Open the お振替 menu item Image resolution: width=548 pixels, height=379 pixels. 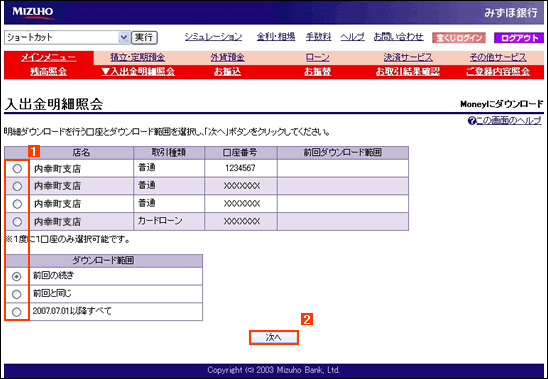coord(317,72)
